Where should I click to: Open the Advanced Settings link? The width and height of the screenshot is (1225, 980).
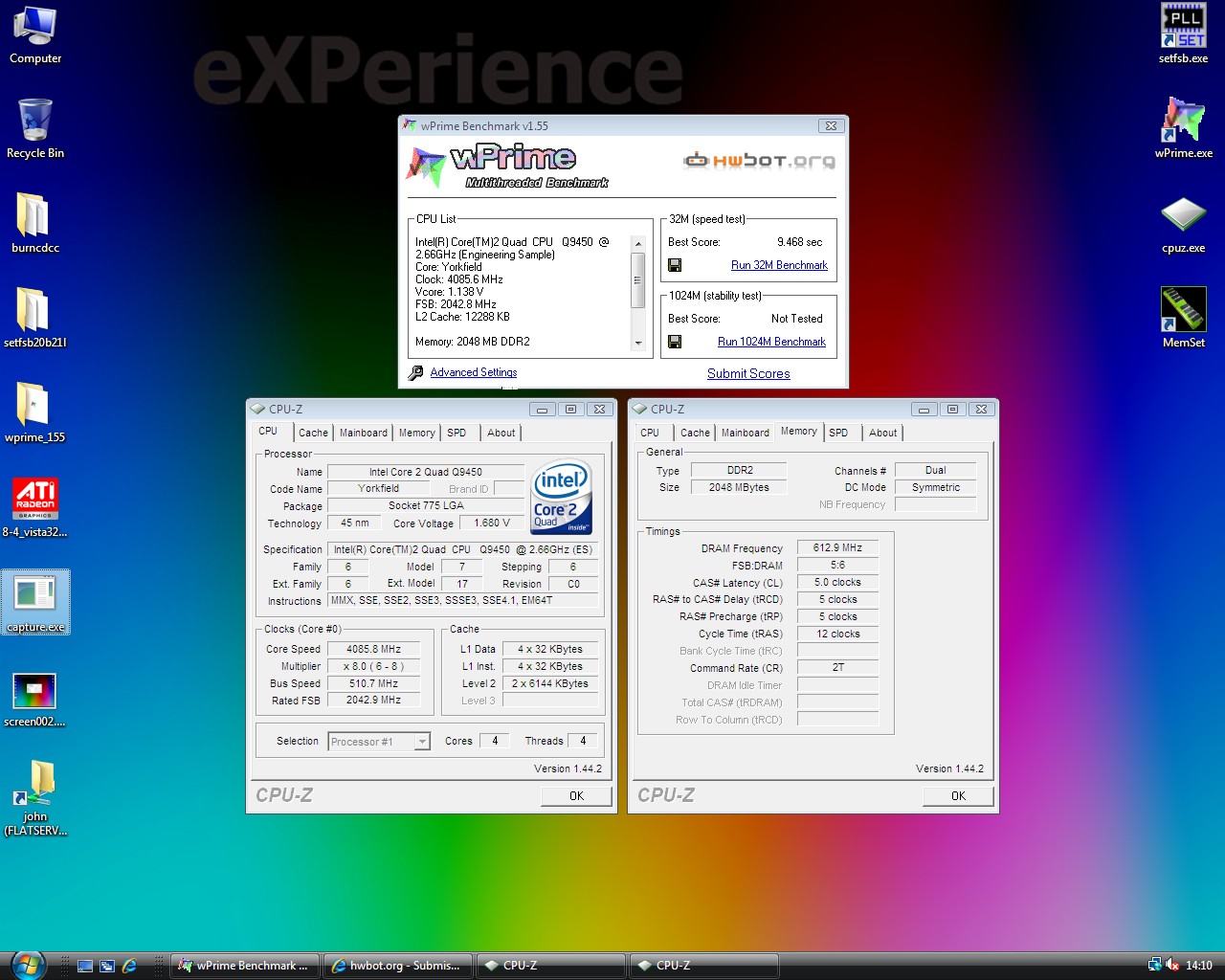pyautogui.click(x=474, y=372)
